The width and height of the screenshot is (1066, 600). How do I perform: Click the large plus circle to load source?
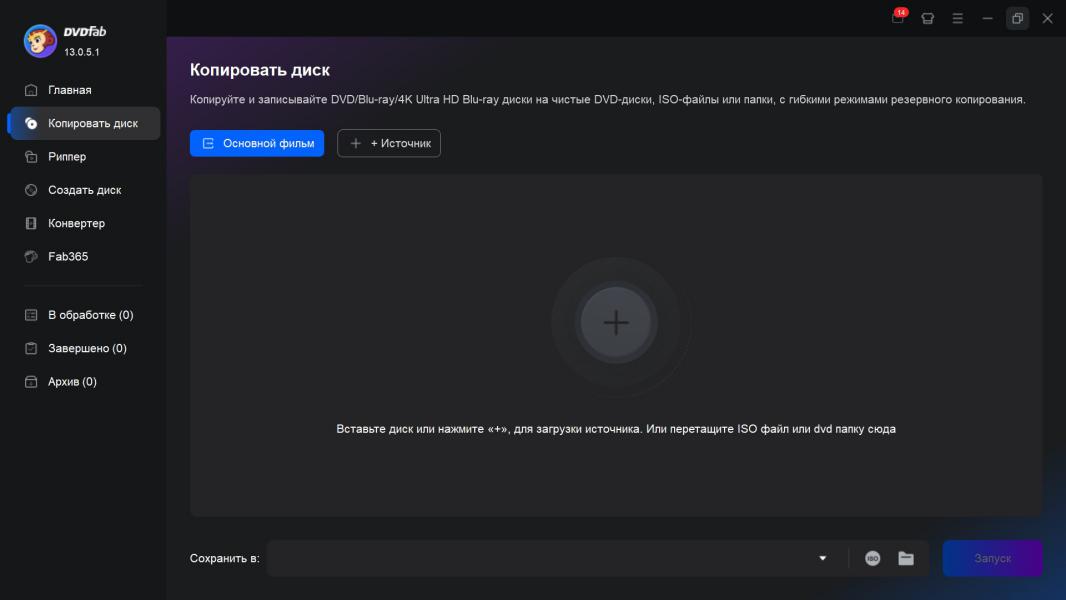616,322
